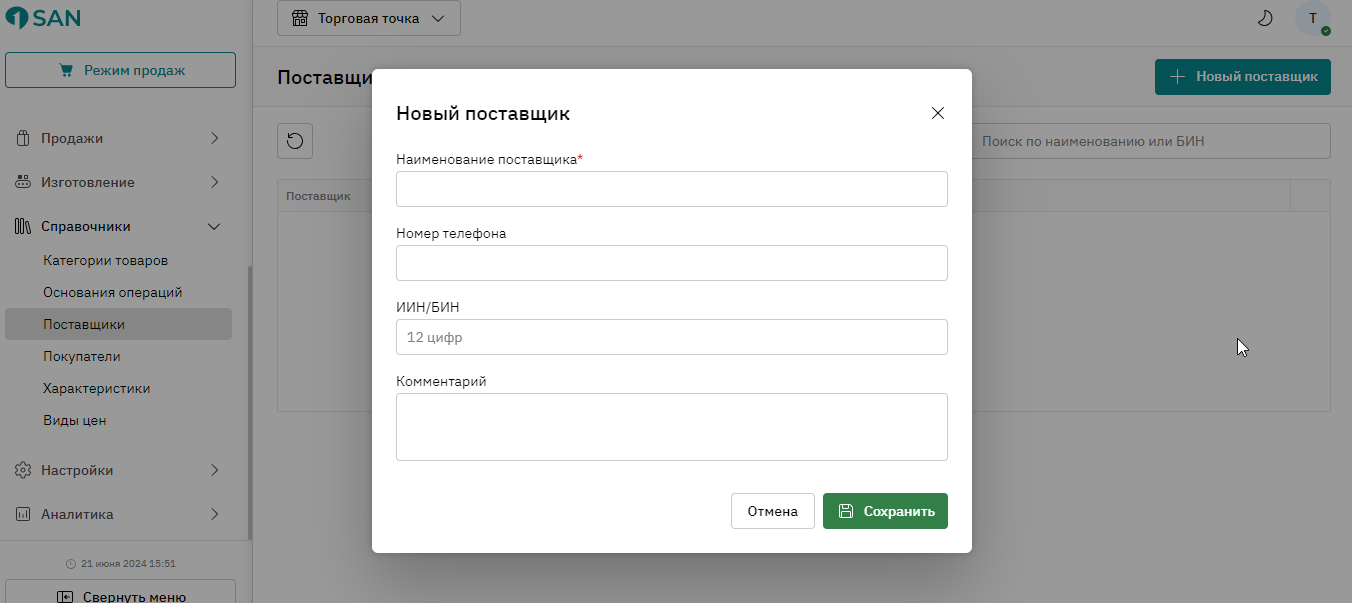This screenshot has width=1352, height=603.
Task: Click the Аналитика chart icon
Action: pos(23,514)
